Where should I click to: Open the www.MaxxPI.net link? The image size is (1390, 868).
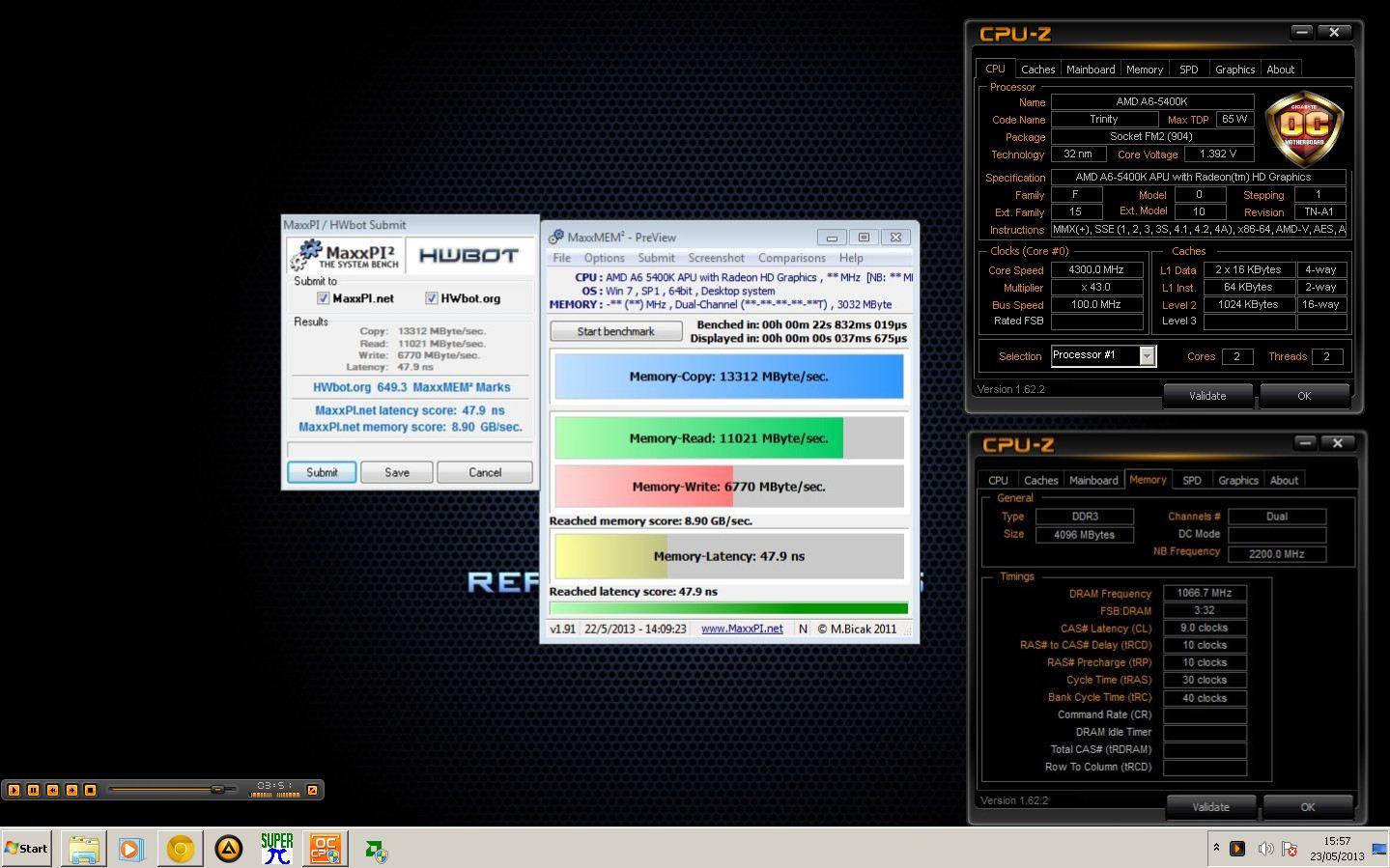point(742,629)
